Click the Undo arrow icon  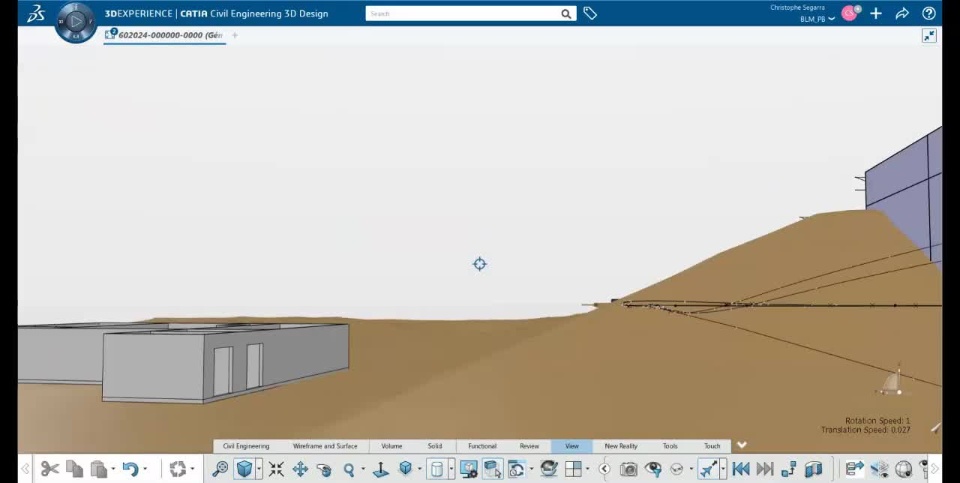pyautogui.click(x=130, y=470)
